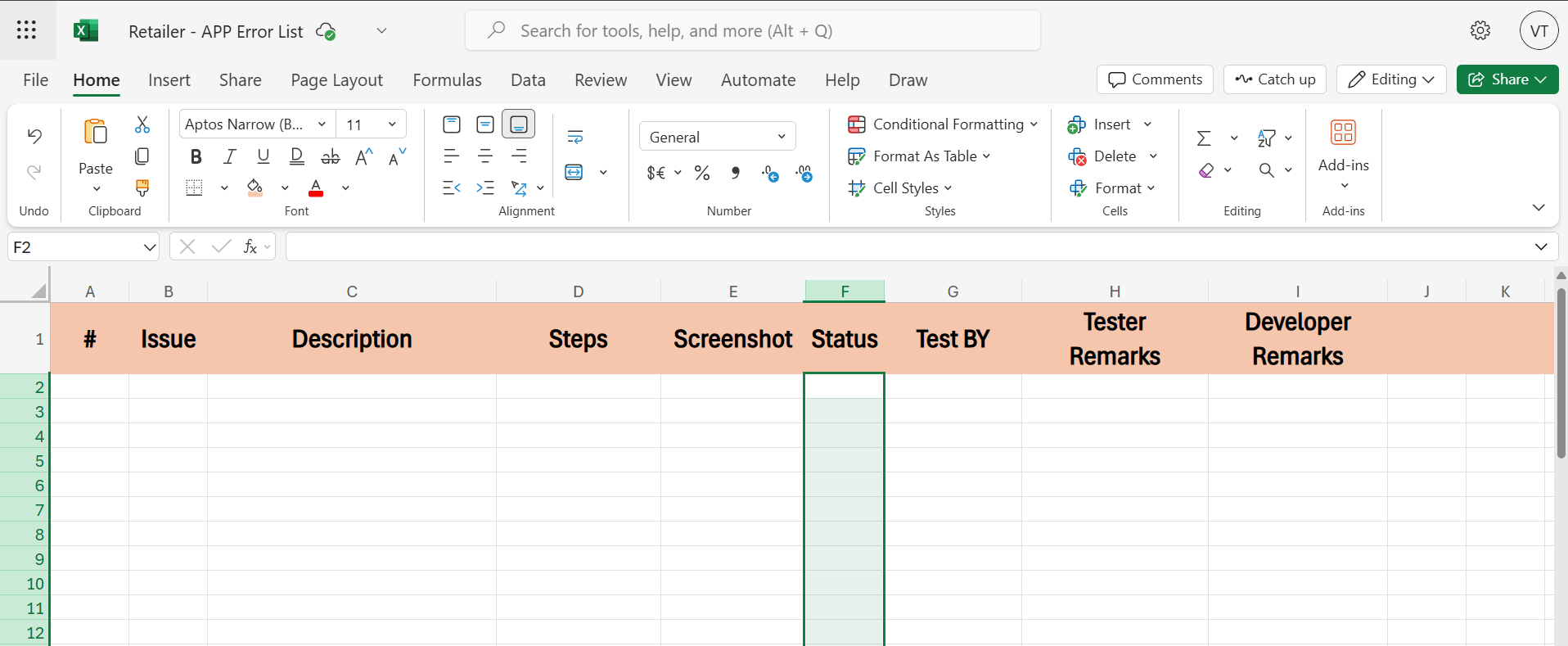Click the Percent Style icon
Image resolution: width=1568 pixels, height=646 pixels.
(702, 173)
